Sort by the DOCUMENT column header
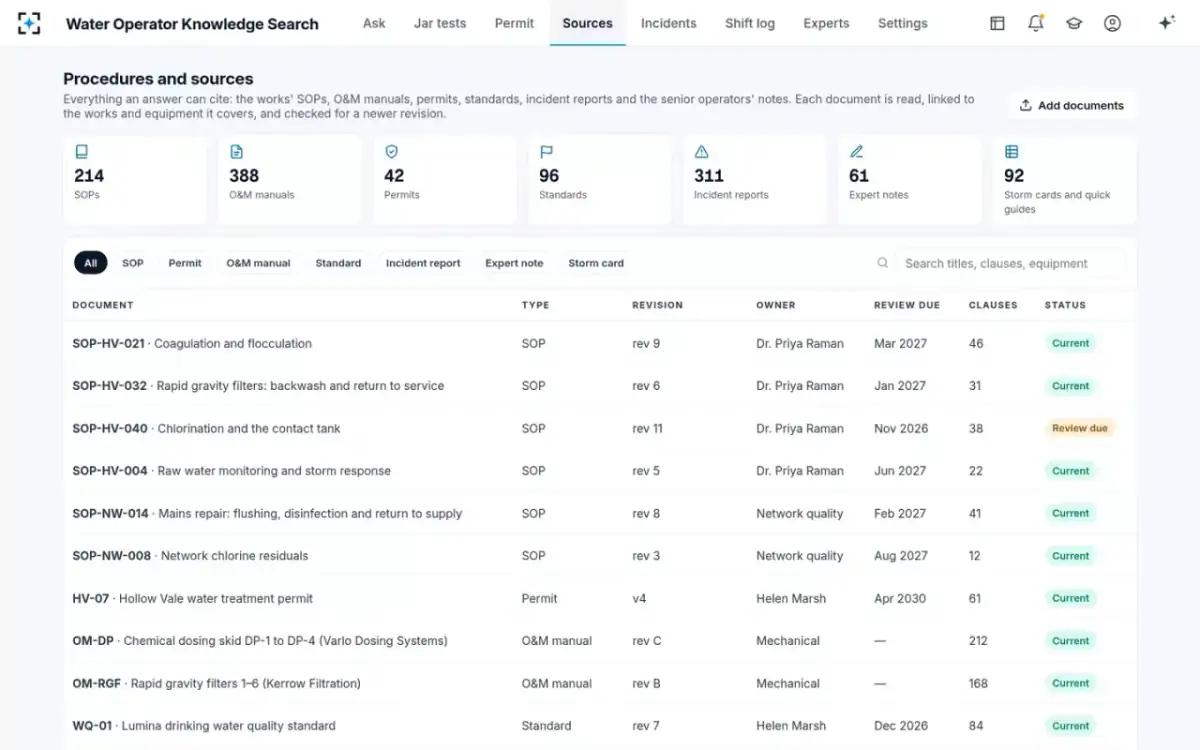Viewport: 1200px width, 750px height. point(103,305)
